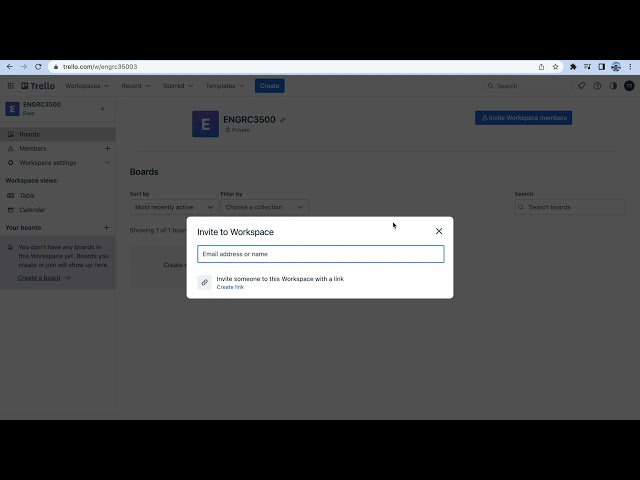Bookmark this page with the star
640x480 pixels.
(x=556, y=67)
